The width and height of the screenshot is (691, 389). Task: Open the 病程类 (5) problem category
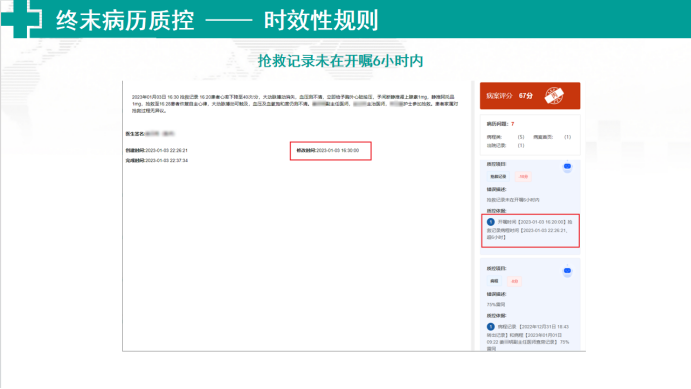pos(505,137)
